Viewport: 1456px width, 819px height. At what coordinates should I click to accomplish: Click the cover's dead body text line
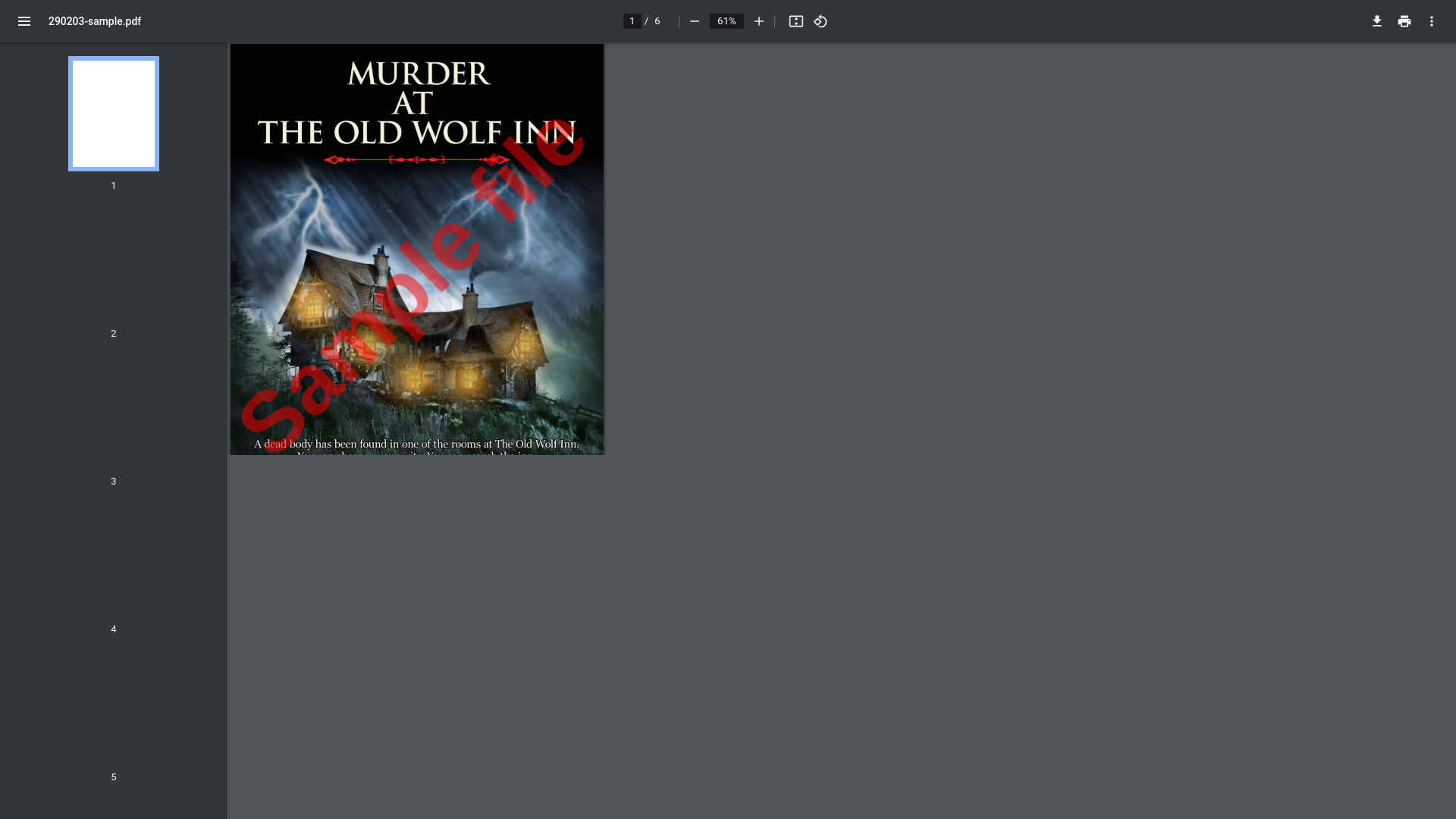pos(416,444)
